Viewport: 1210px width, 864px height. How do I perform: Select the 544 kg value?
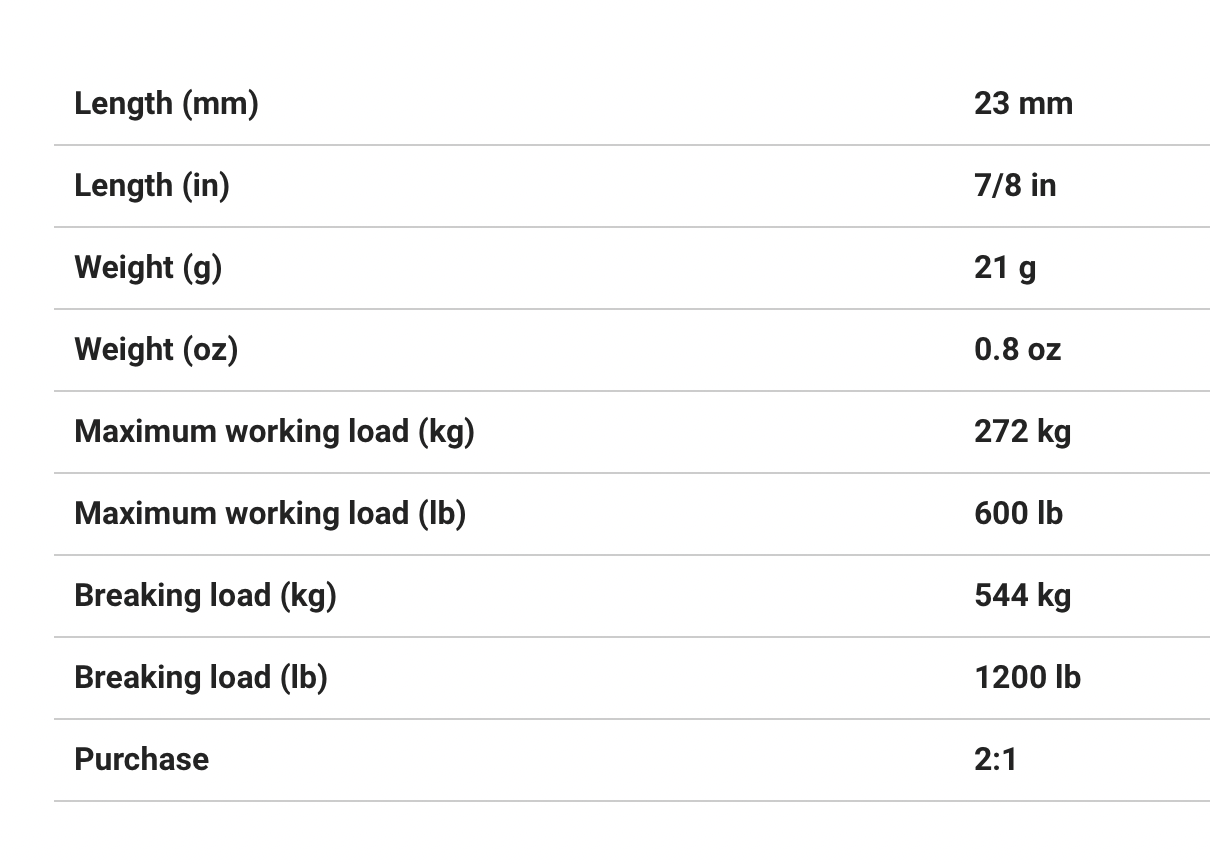point(1022,595)
